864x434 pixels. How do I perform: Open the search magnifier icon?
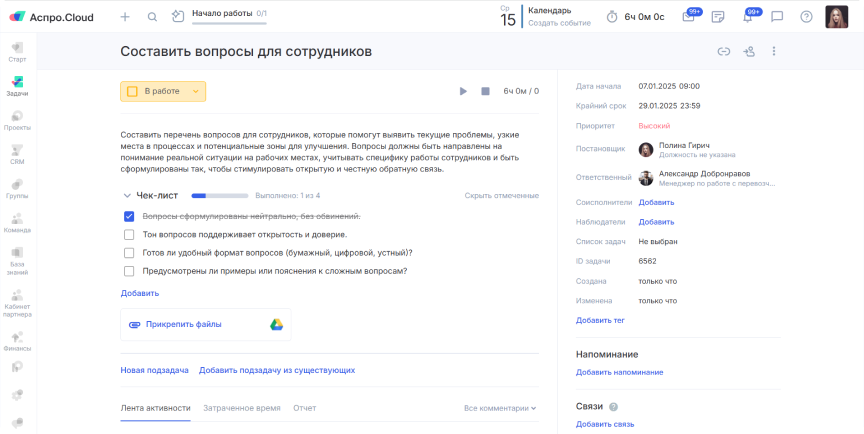click(x=153, y=17)
